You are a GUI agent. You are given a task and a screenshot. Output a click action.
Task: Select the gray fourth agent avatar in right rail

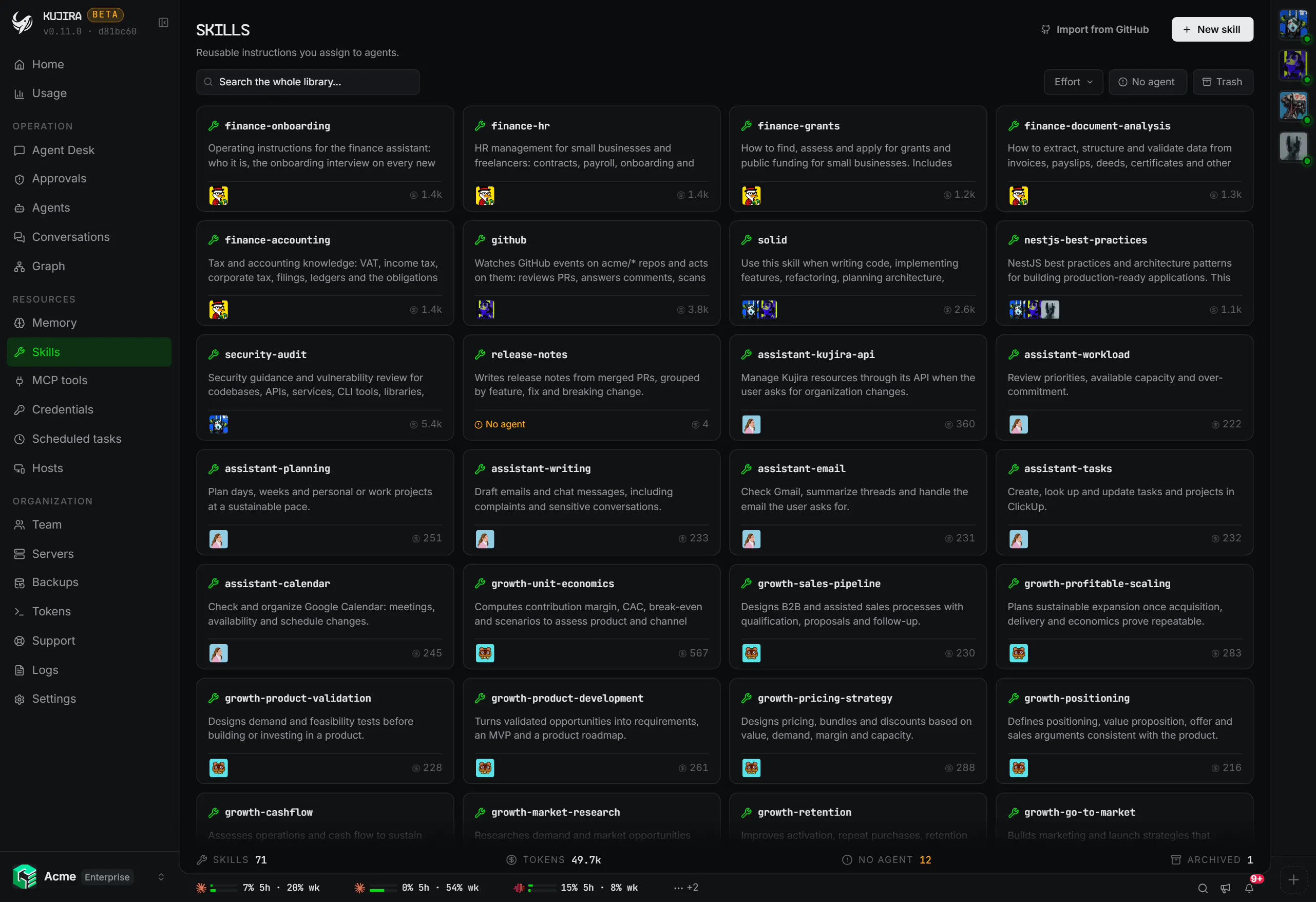(x=1293, y=147)
